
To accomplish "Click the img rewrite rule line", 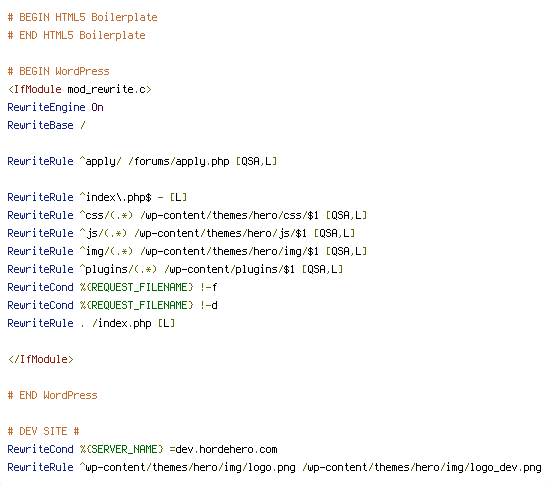I will pyautogui.click(x=187, y=251).
